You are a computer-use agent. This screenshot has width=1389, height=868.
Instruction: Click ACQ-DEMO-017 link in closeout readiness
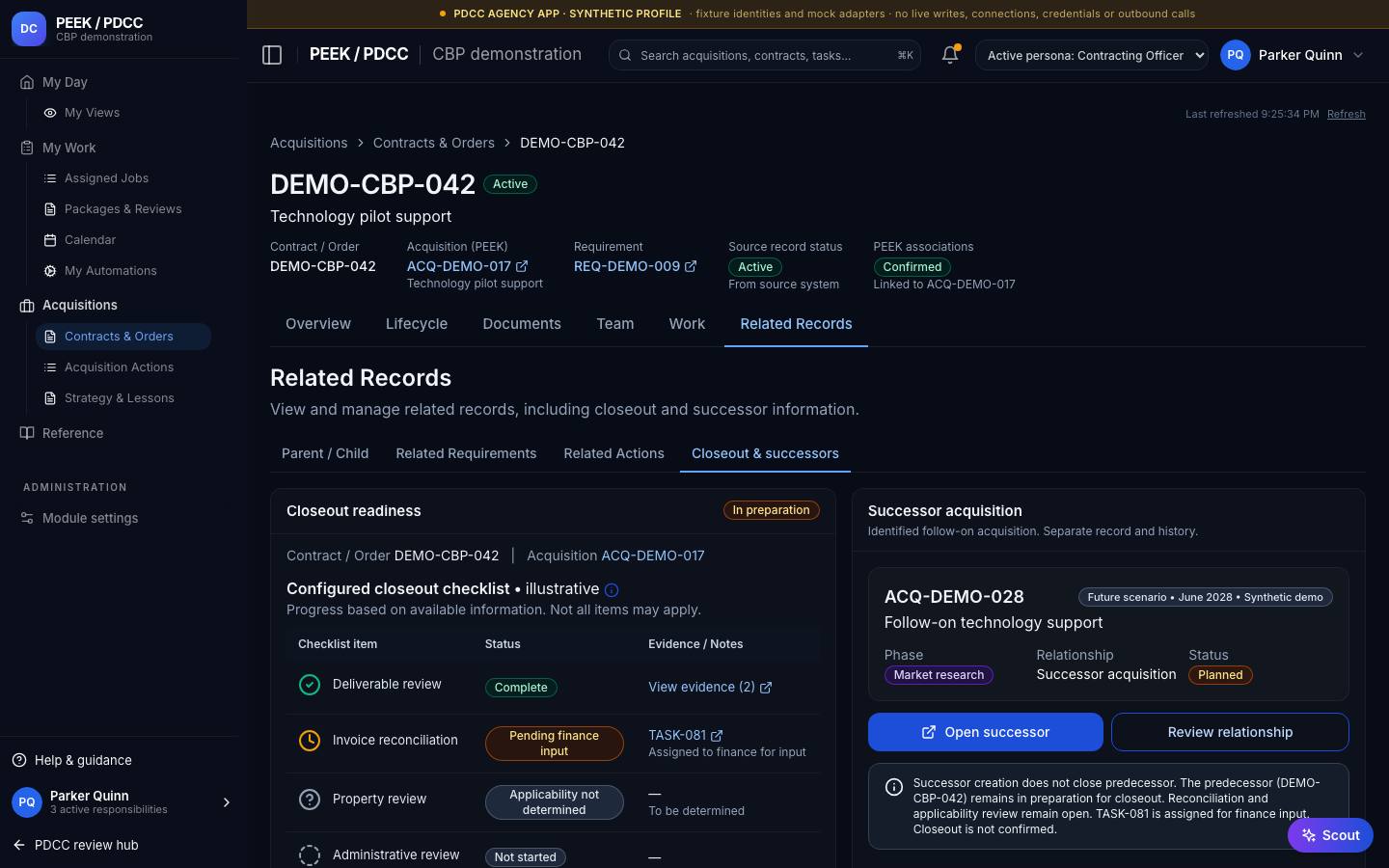click(x=653, y=556)
